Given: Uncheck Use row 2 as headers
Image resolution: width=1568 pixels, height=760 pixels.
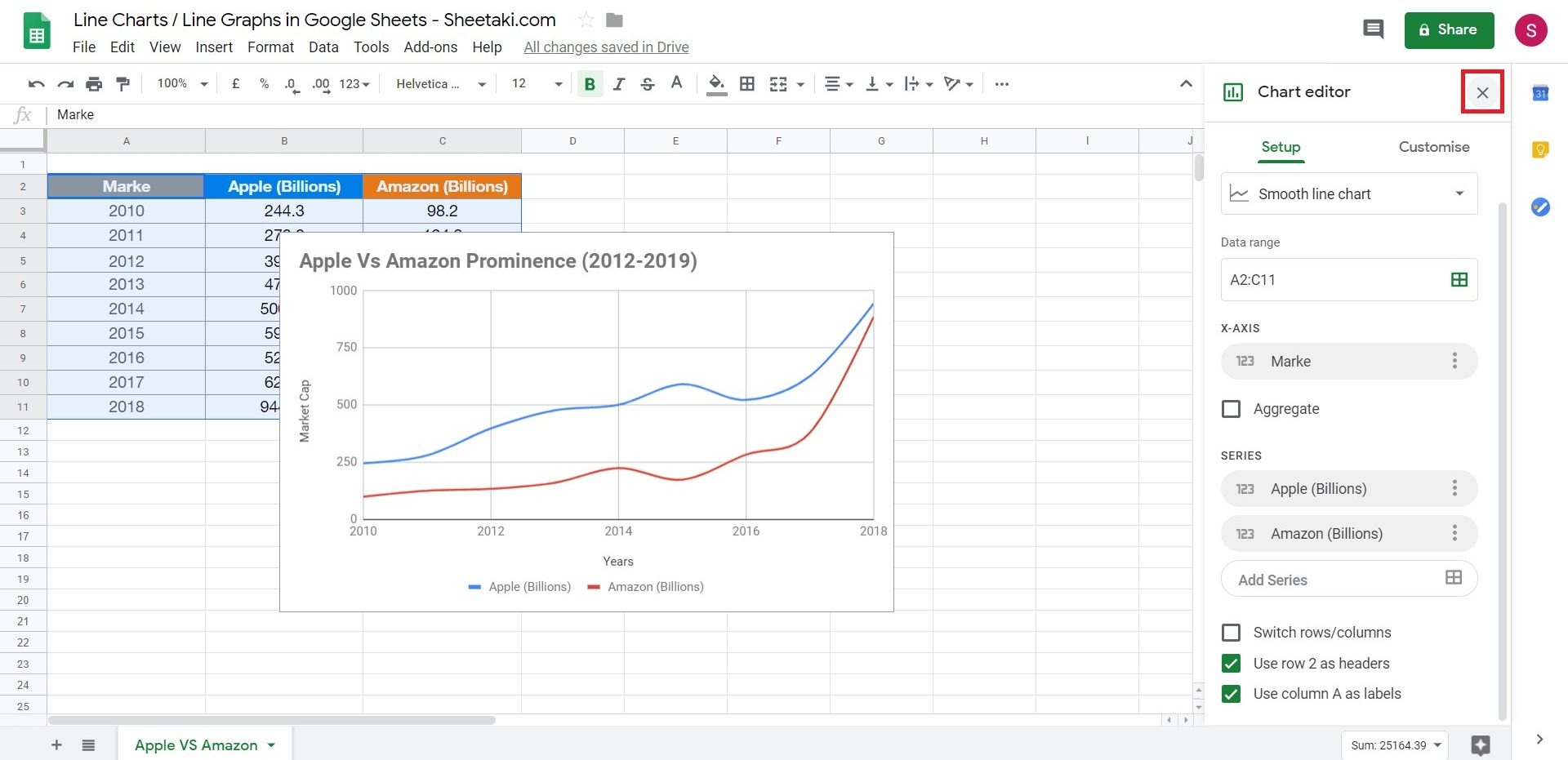Looking at the screenshot, I should 1231,664.
